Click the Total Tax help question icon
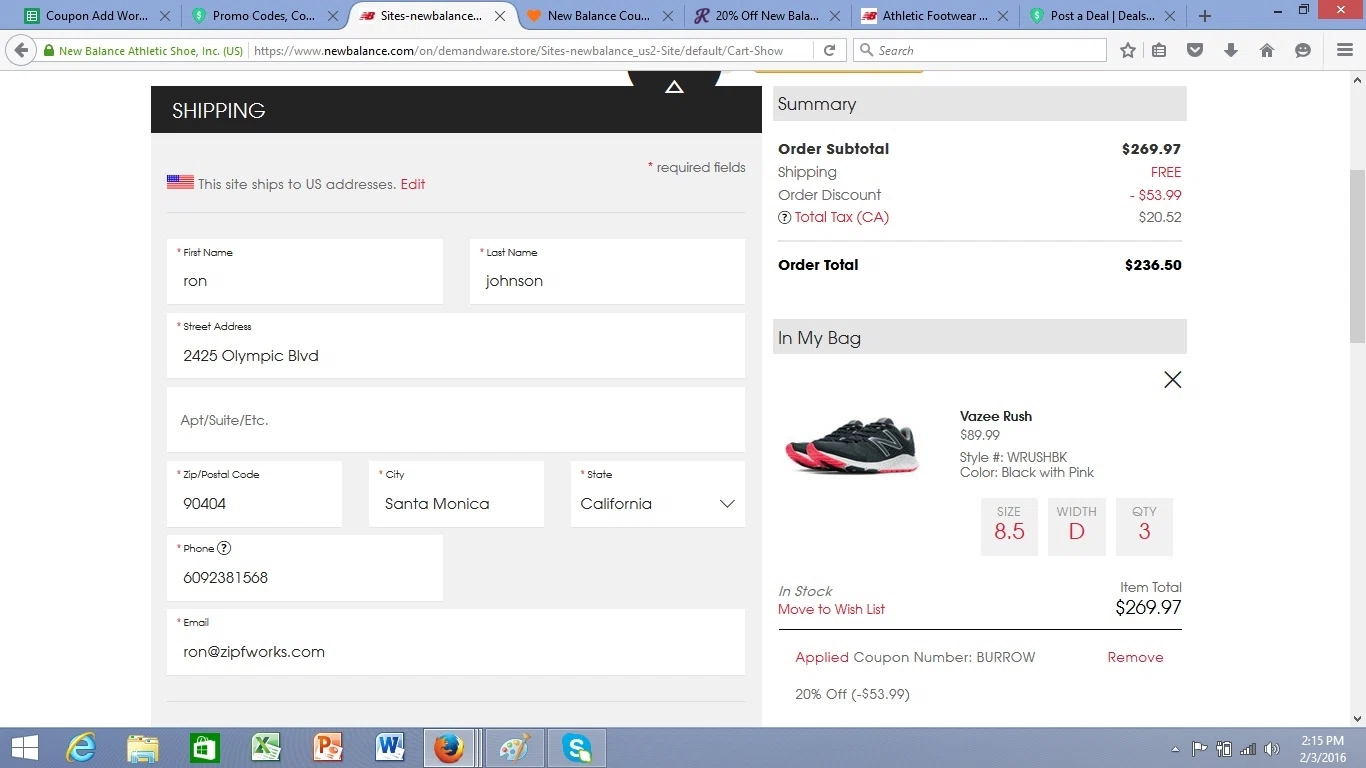1366x768 pixels. (x=785, y=217)
